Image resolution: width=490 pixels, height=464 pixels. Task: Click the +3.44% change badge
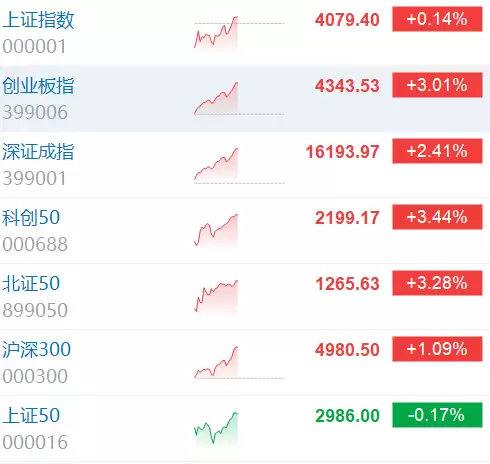coord(437,217)
